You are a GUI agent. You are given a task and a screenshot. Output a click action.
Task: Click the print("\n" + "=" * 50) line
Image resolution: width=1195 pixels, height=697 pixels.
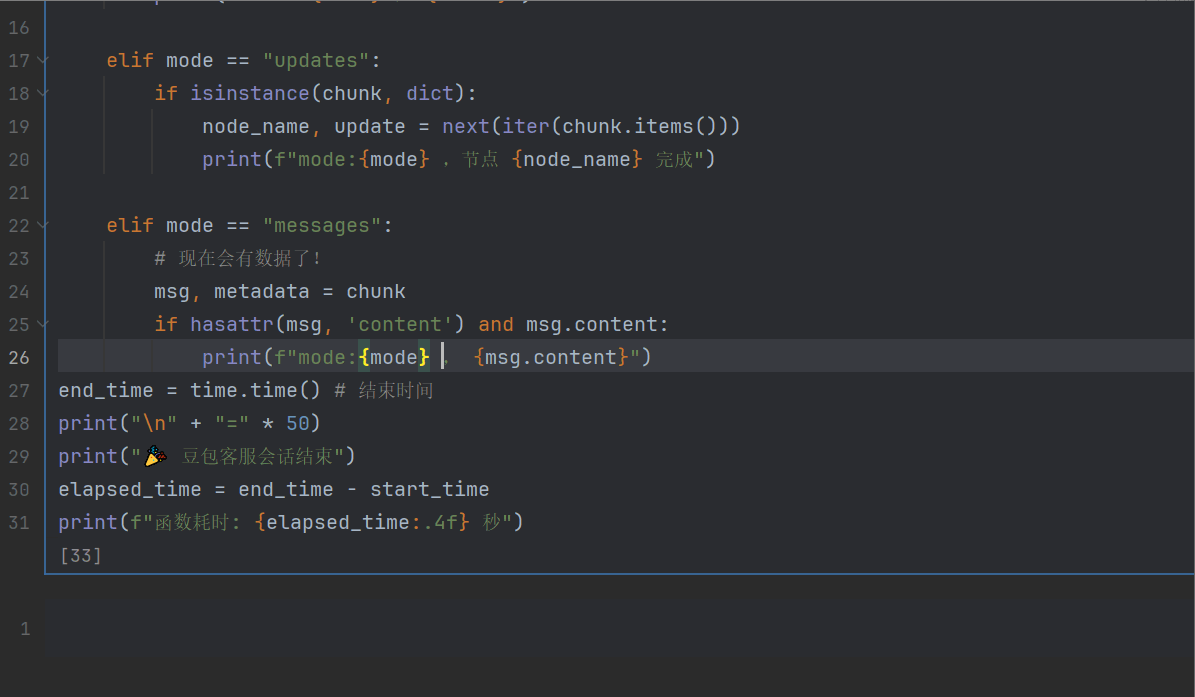click(190, 424)
